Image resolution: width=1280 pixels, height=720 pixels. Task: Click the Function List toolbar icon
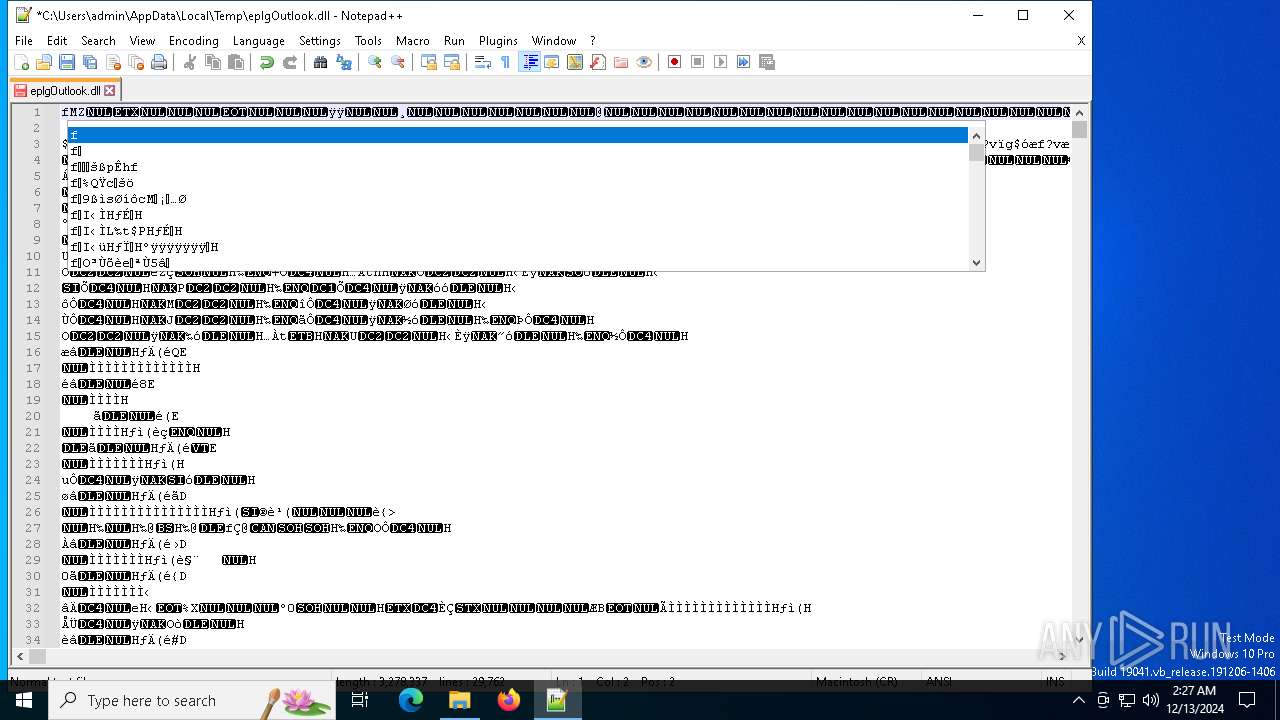click(x=598, y=62)
